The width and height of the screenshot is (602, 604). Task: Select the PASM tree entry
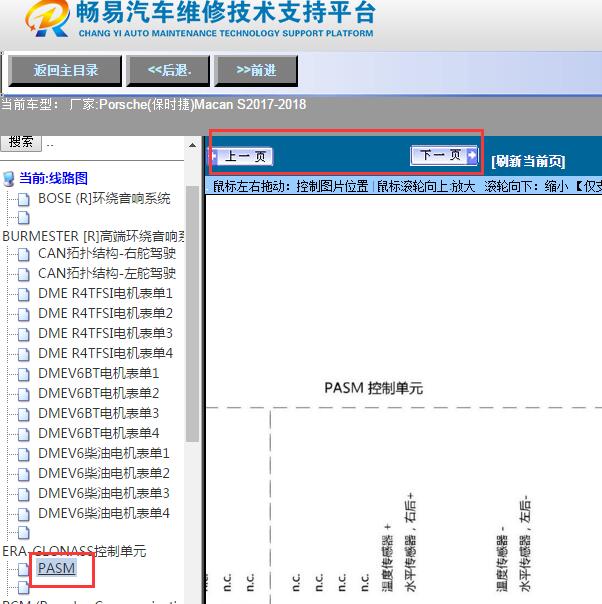pos(57,568)
